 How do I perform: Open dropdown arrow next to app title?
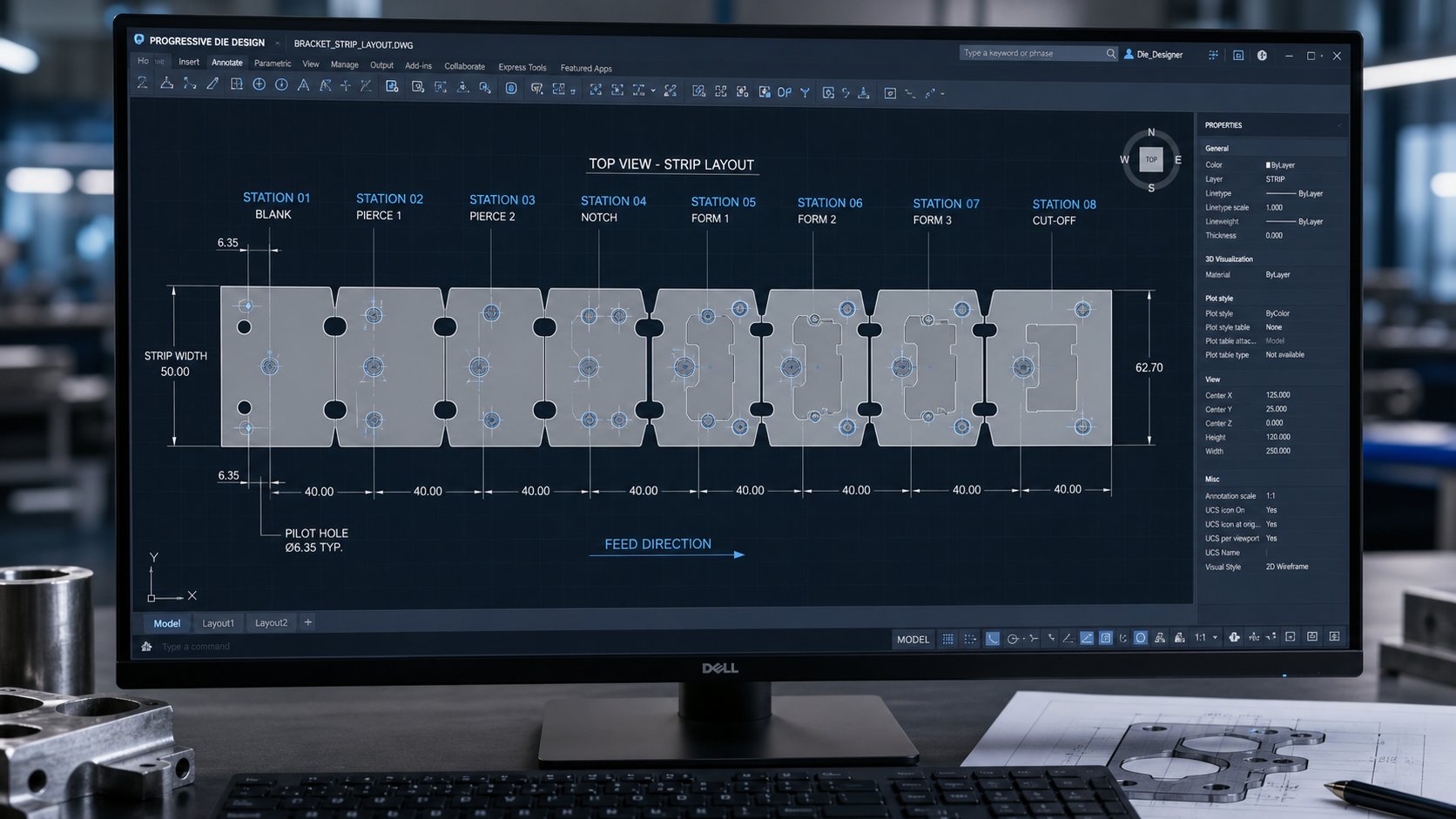click(x=277, y=43)
